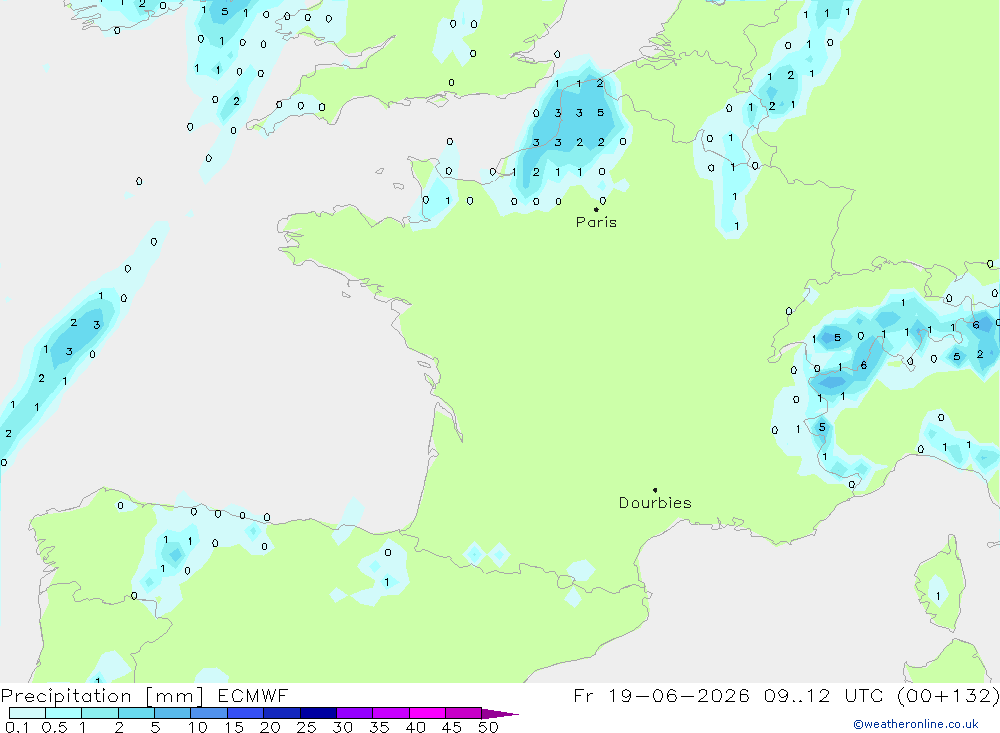The image size is (1000, 733).
Task: Click the legend label '20'
Action: (x=270, y=727)
